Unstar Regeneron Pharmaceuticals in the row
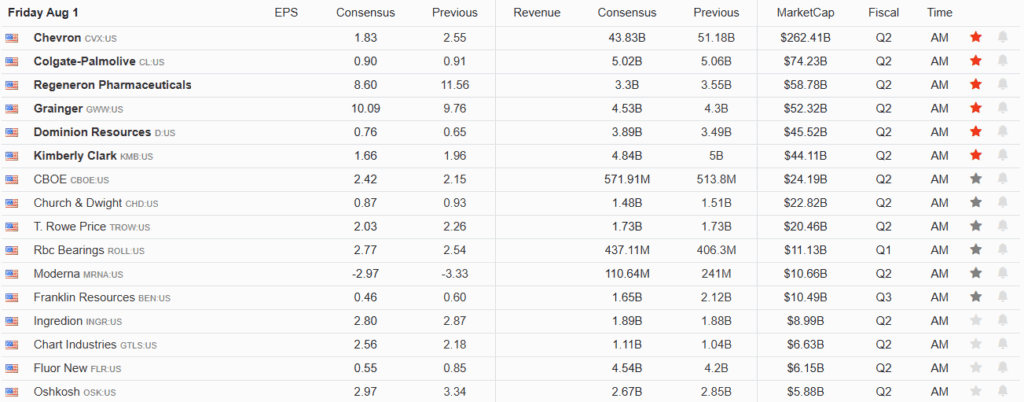The image size is (1024, 402). click(976, 85)
